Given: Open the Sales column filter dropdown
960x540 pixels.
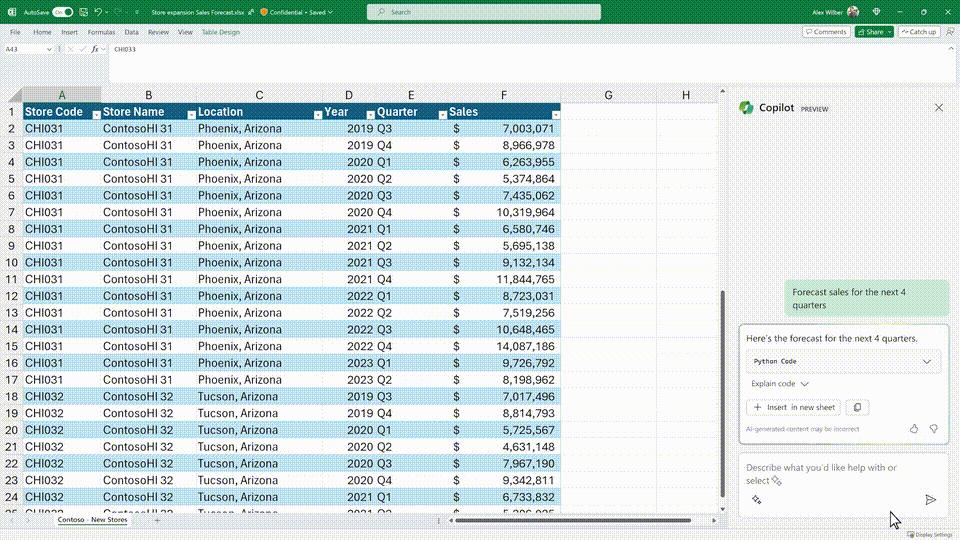Looking at the screenshot, I should coord(555,115).
